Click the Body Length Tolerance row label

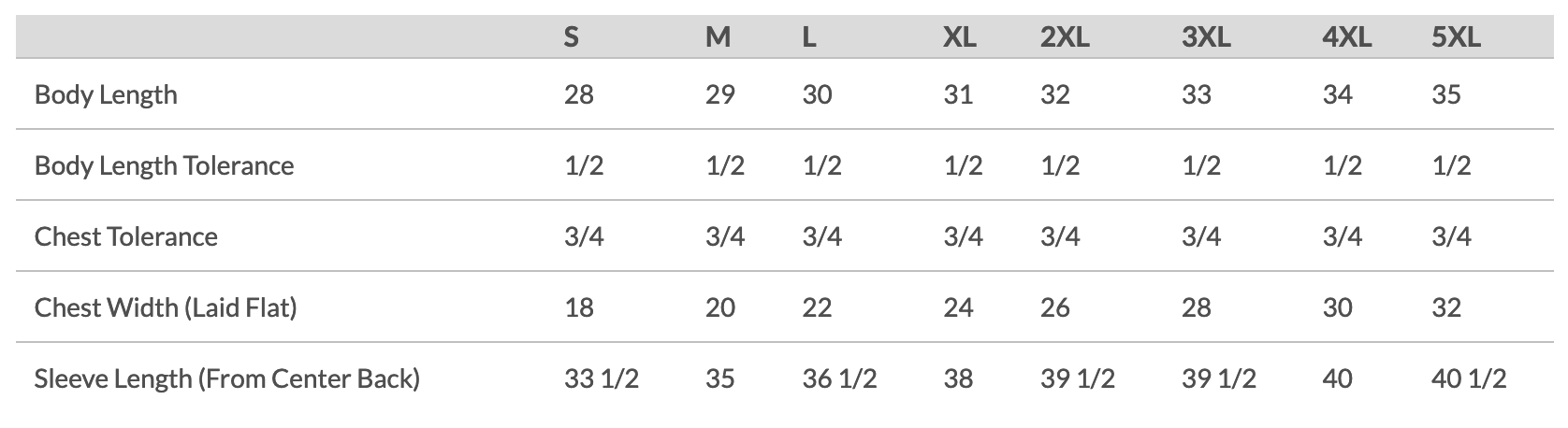pos(164,165)
